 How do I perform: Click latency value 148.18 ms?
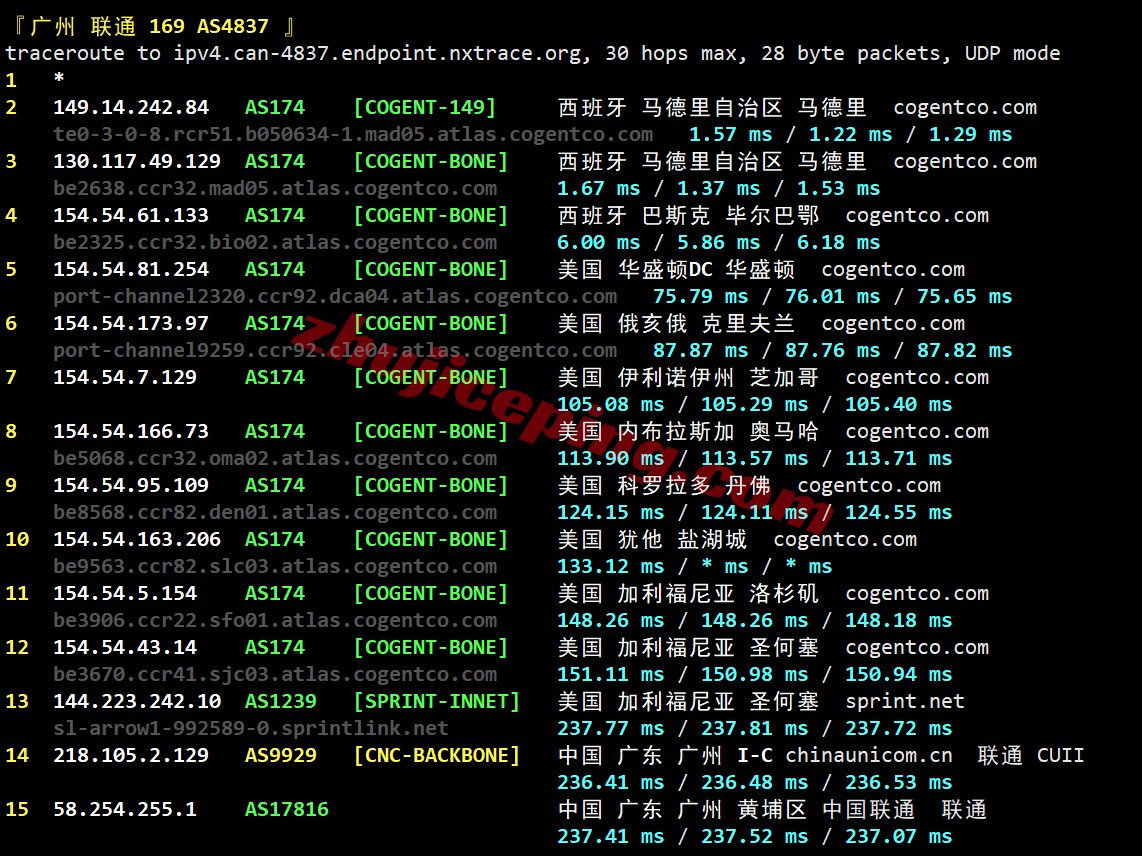[x=899, y=620]
